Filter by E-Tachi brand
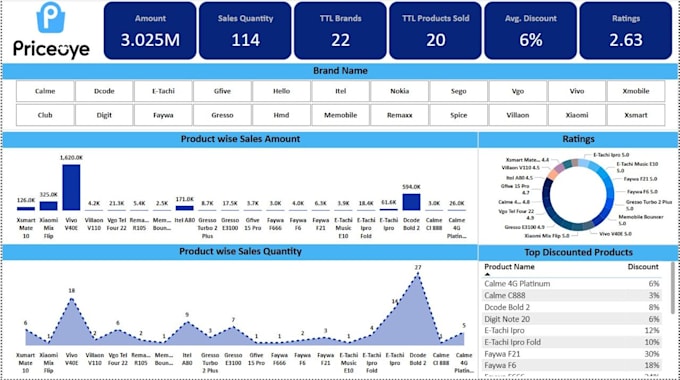 (163, 91)
